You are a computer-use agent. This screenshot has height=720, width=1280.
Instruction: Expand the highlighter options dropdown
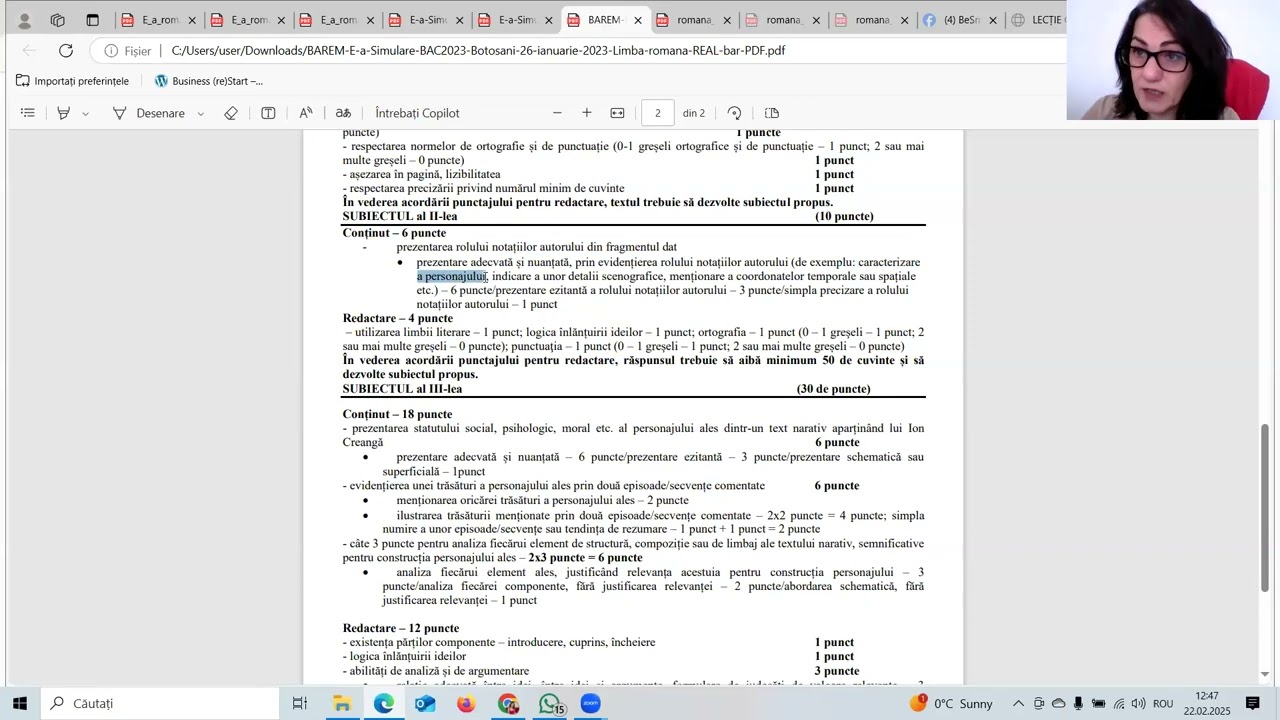[85, 113]
